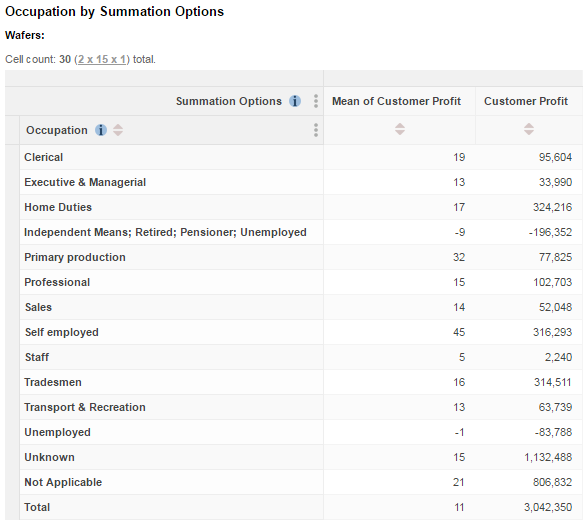Click the Total row label
Screen dimensions: 586x523
pos(37,507)
